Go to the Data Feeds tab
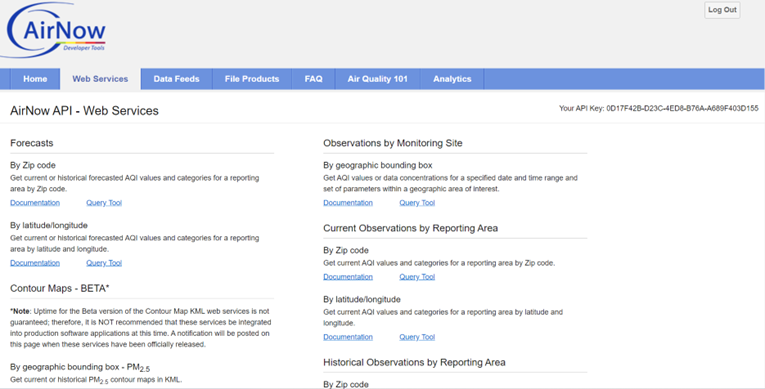The image size is (765, 389). click(176, 79)
